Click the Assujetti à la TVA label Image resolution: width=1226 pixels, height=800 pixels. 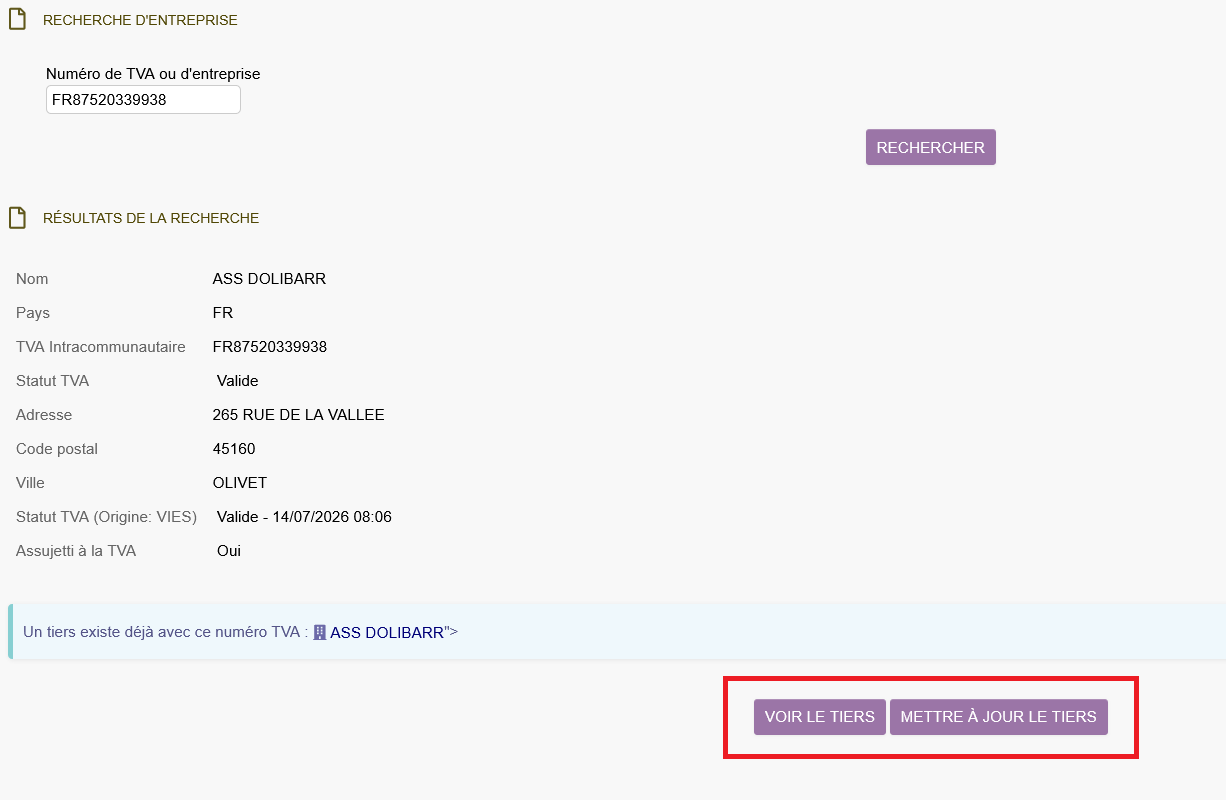[76, 551]
